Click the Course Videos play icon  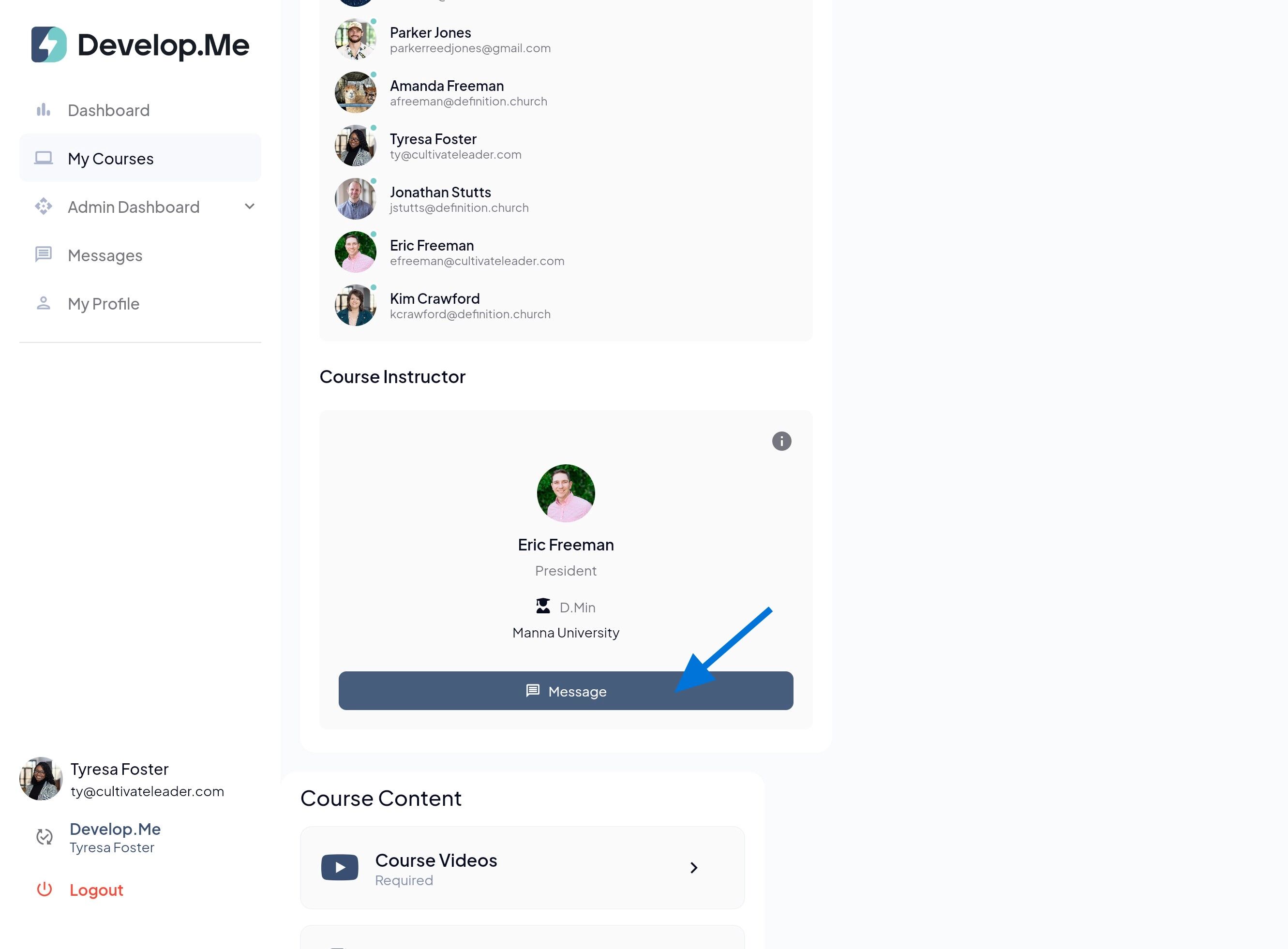click(x=340, y=867)
